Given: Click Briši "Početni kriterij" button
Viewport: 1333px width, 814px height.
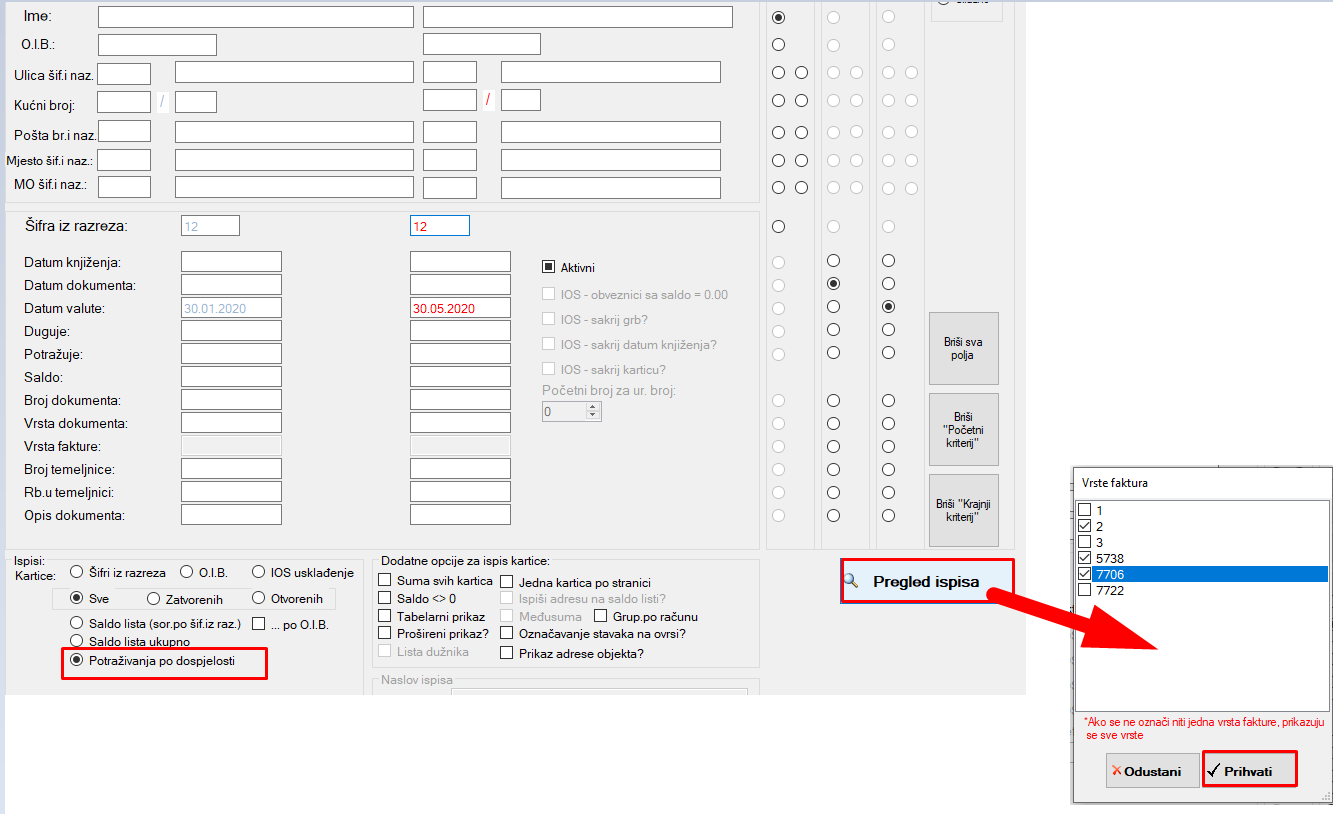Looking at the screenshot, I should click(x=963, y=429).
